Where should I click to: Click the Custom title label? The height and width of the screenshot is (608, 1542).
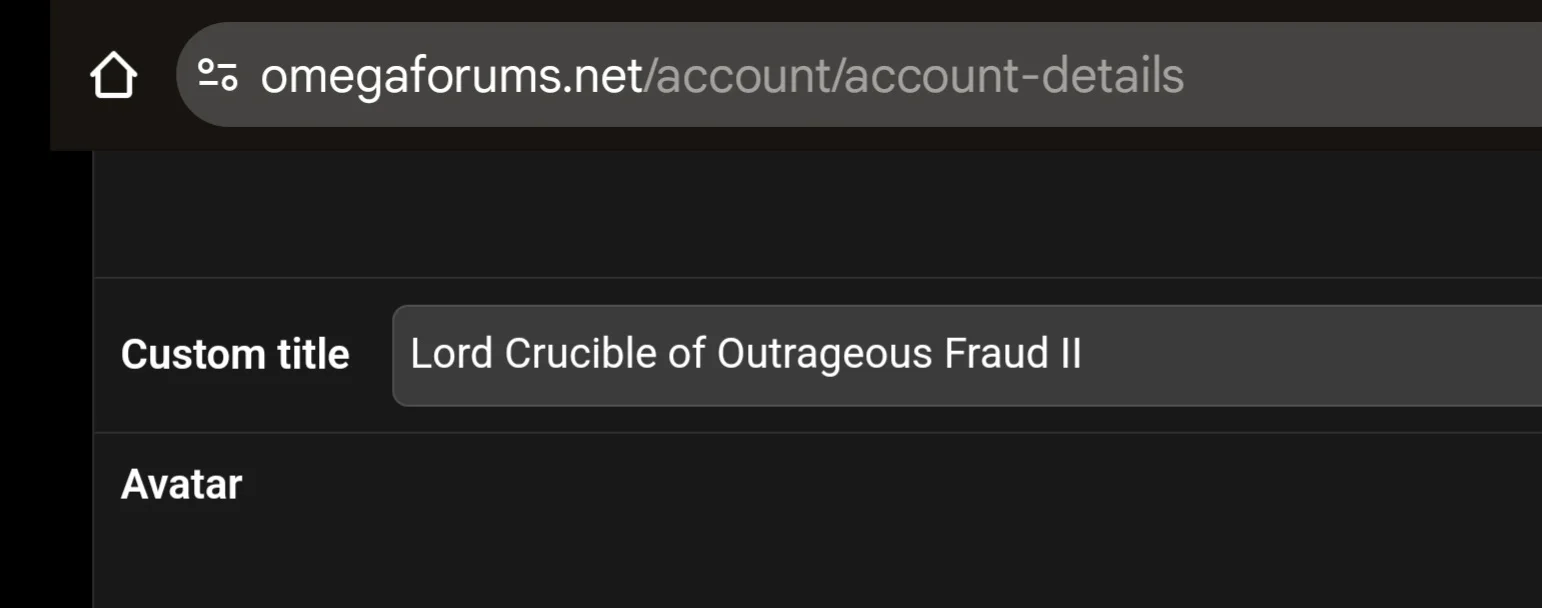click(235, 355)
